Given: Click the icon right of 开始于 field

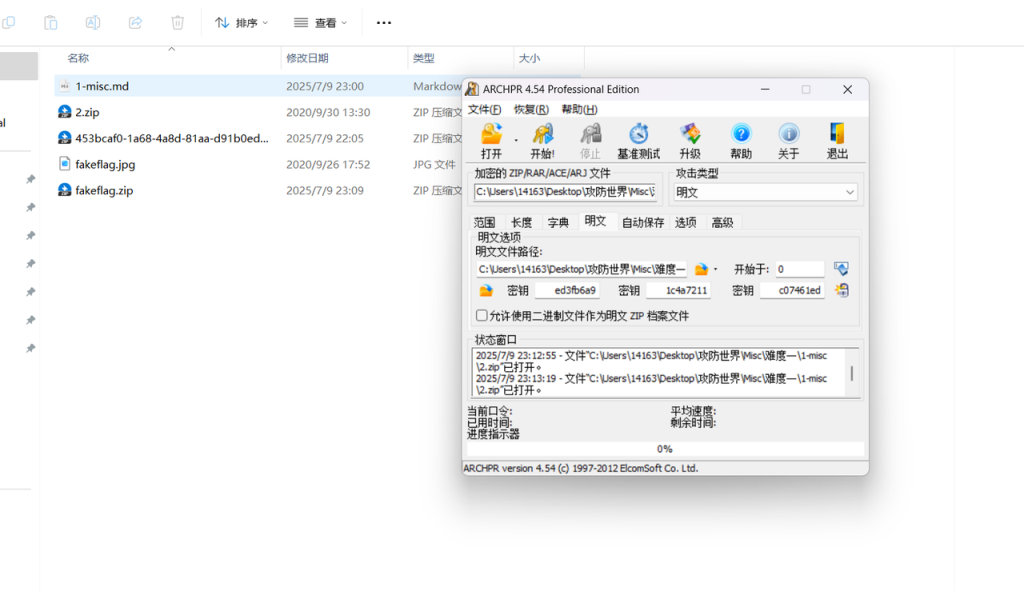Looking at the screenshot, I should pos(841,269).
